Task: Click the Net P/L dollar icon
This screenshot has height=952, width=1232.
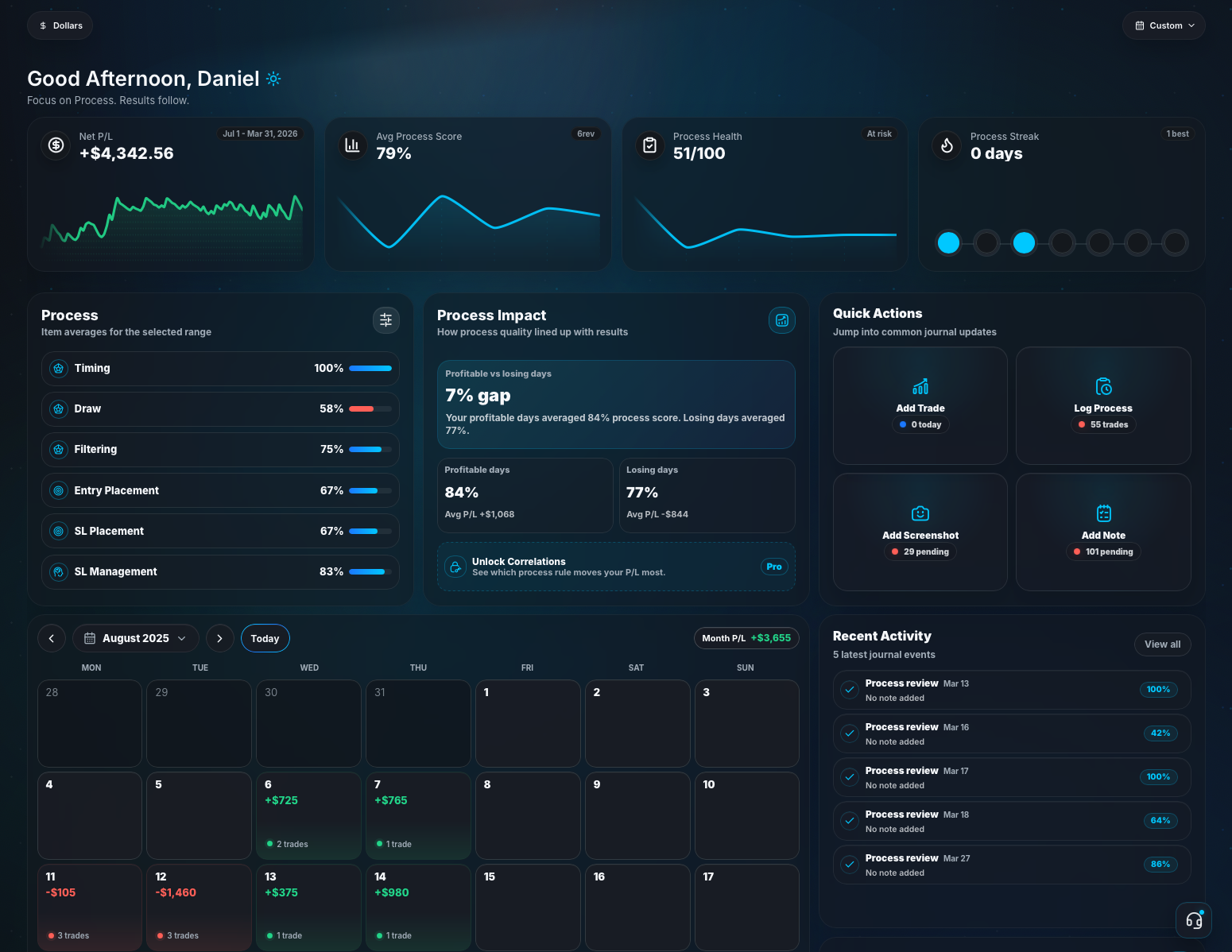Action: (x=56, y=145)
